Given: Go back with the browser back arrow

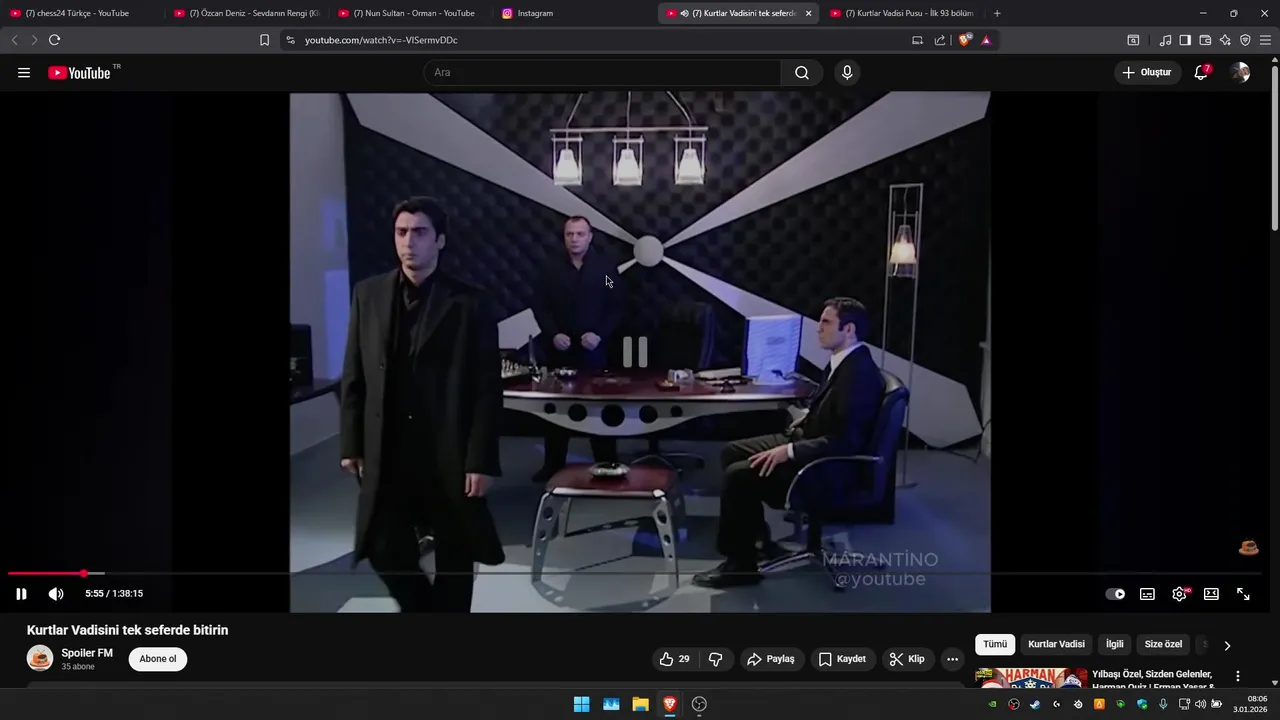Looking at the screenshot, I should (14, 40).
